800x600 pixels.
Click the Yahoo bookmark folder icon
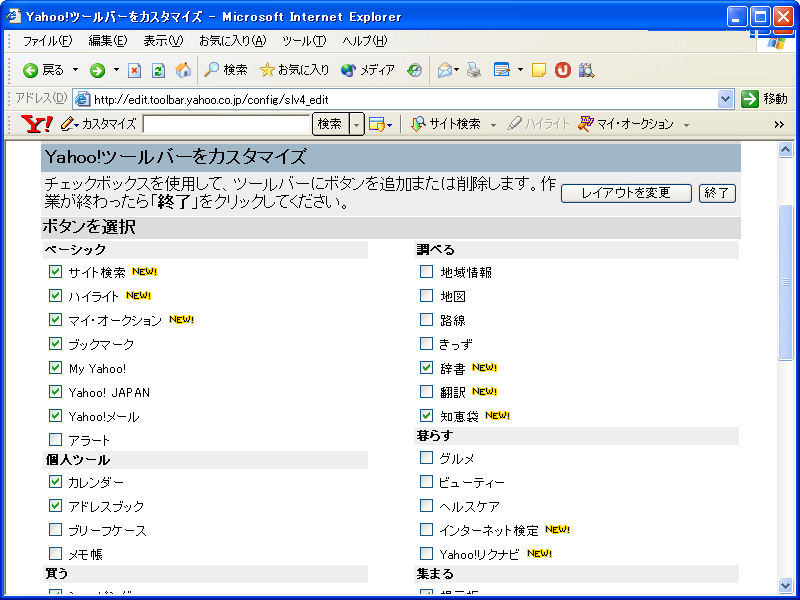click(x=377, y=124)
